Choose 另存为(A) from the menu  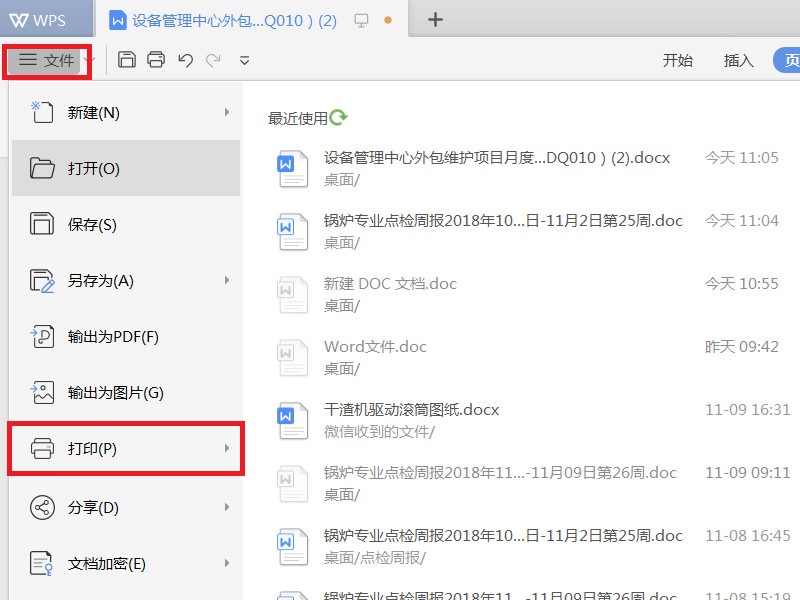click(x=126, y=280)
